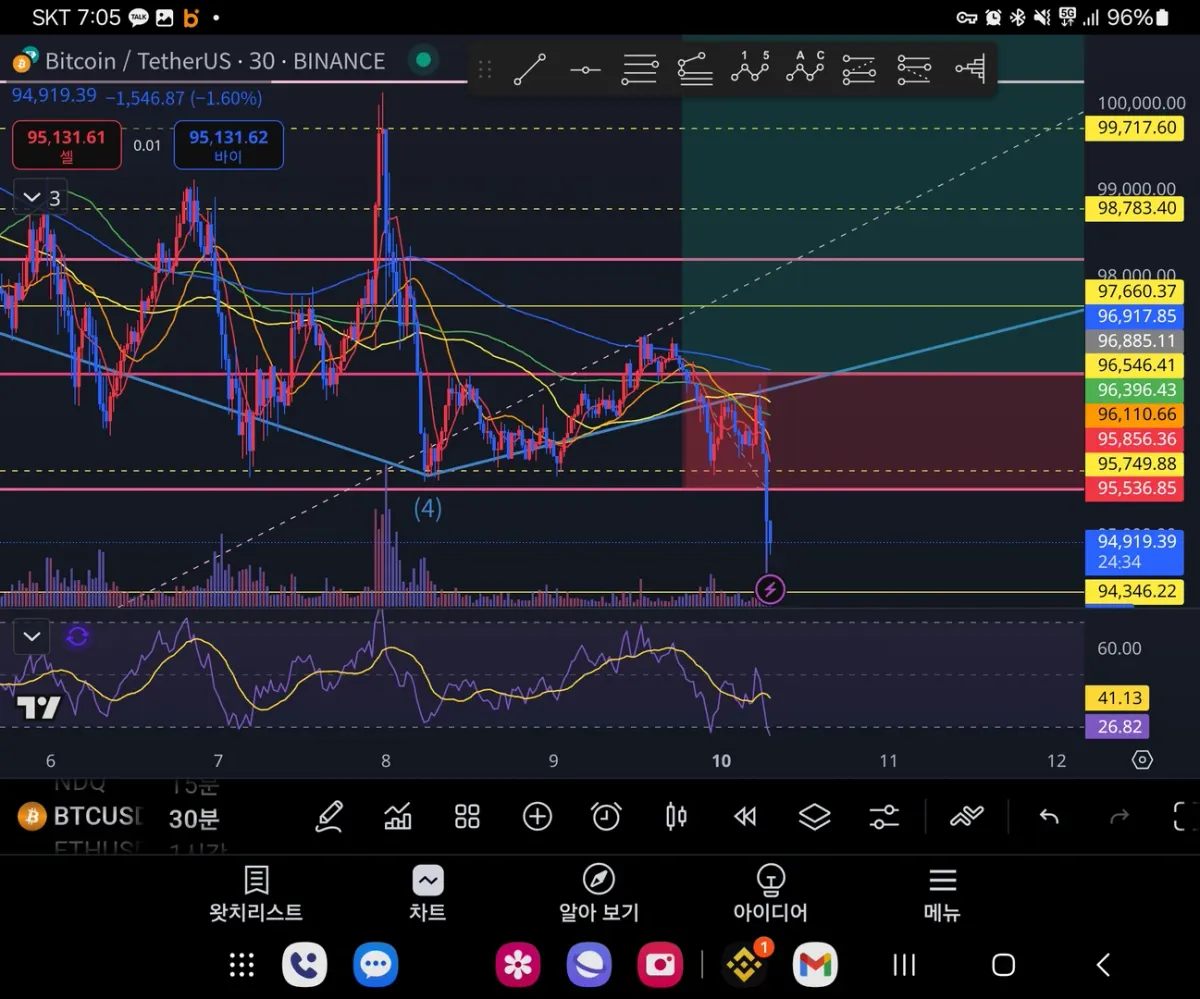The height and width of the screenshot is (999, 1200).
Task: Open the 아이디어 tab
Action: [770, 894]
